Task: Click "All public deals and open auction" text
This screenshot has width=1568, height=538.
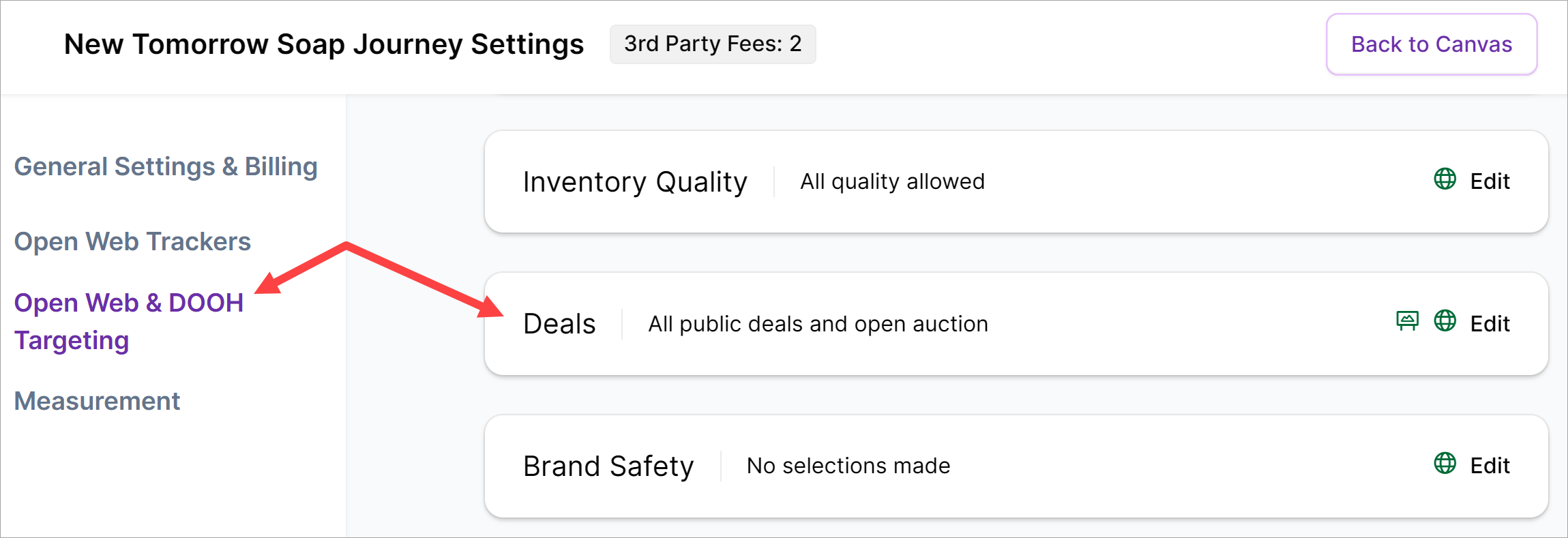Action: pyautogui.click(x=818, y=324)
